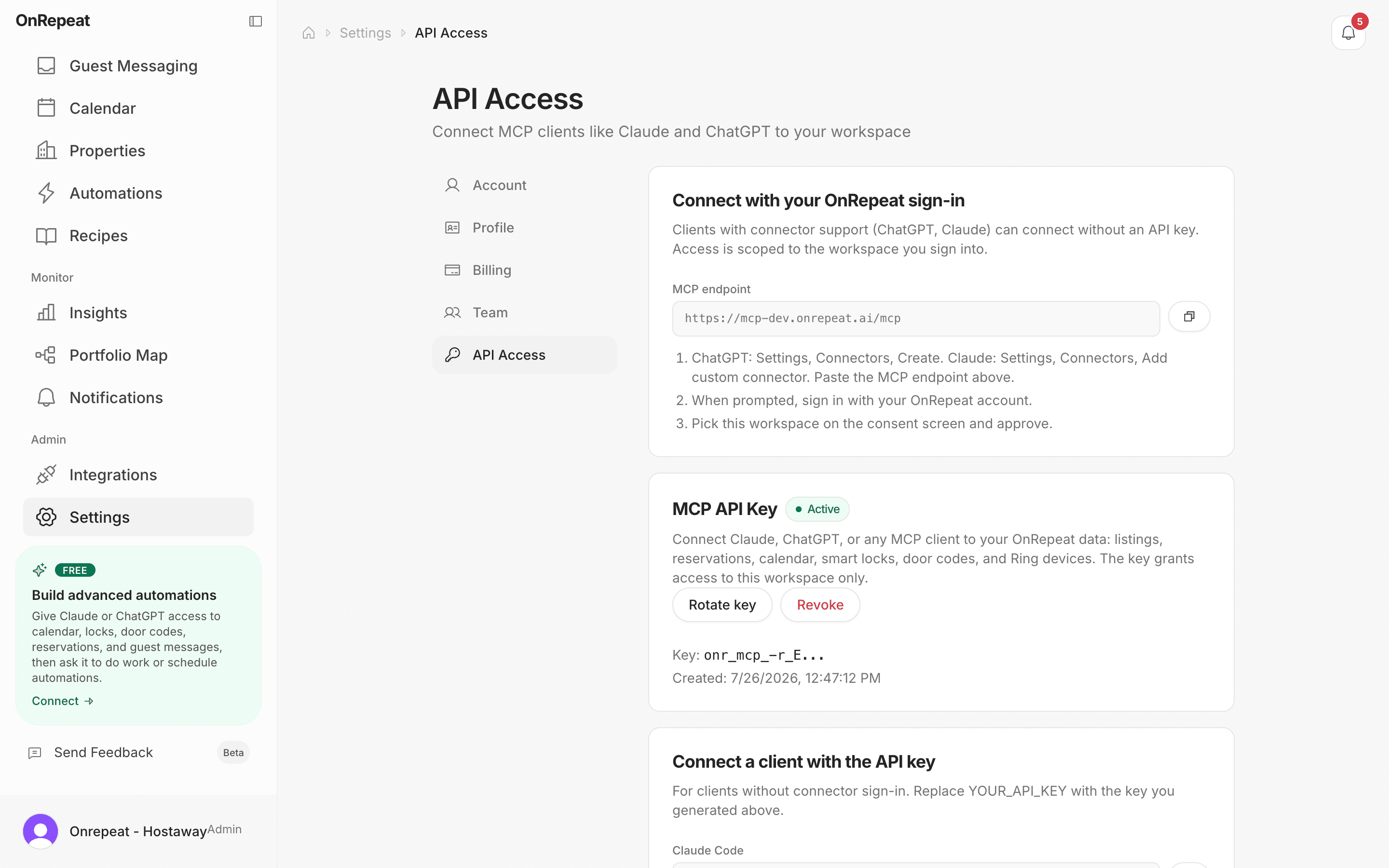Click the Beta badge

(x=233, y=753)
